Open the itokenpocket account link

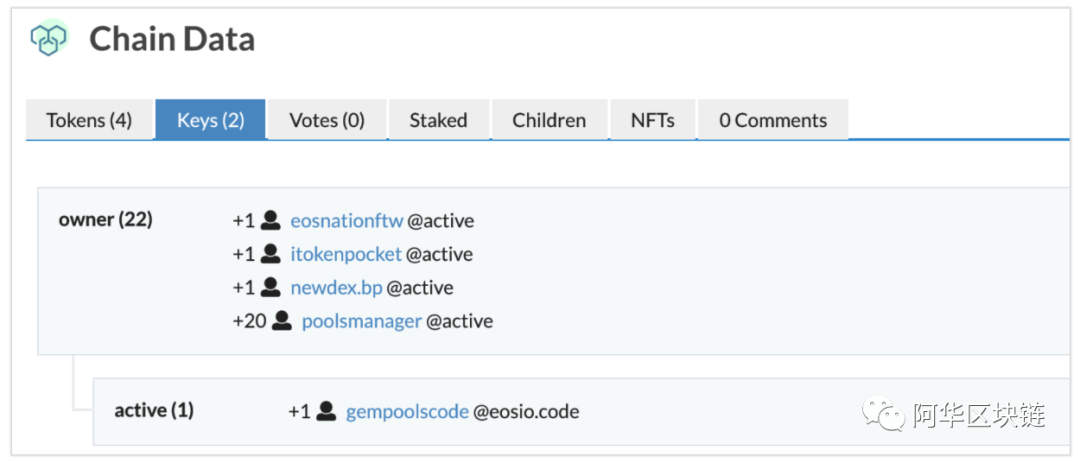point(346,254)
